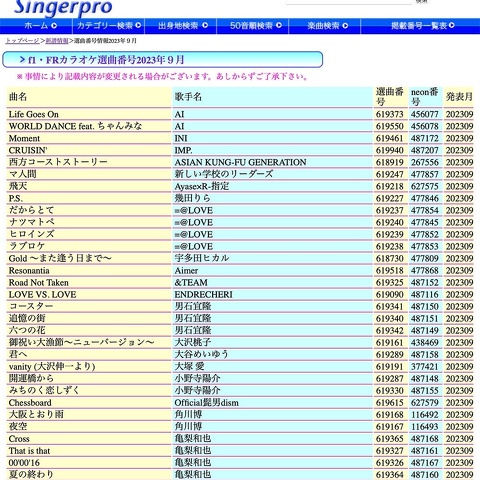
Task: Select song title ナツマトペ
Action: (32, 222)
